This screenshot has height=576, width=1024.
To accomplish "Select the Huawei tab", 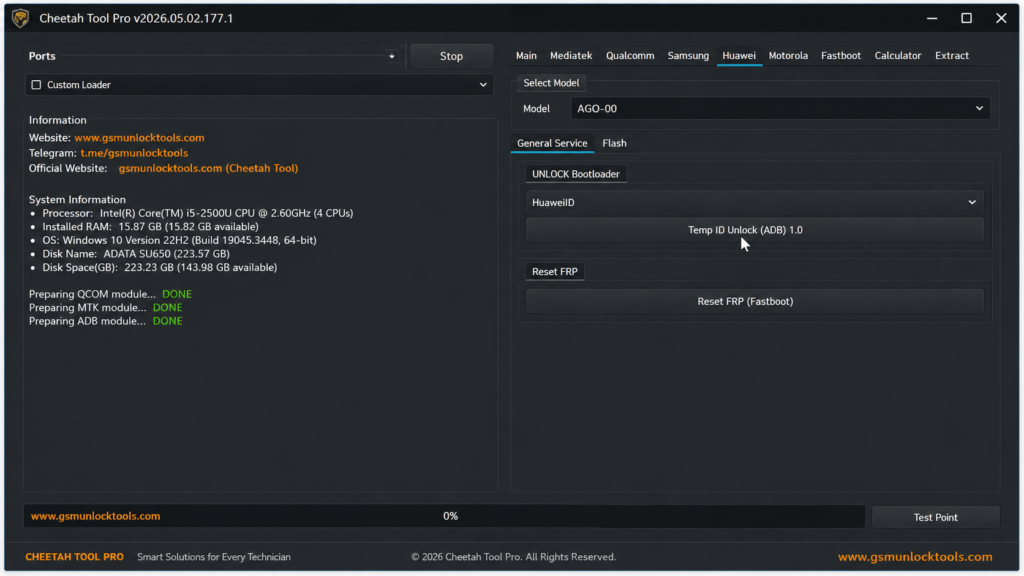I will coord(739,56).
